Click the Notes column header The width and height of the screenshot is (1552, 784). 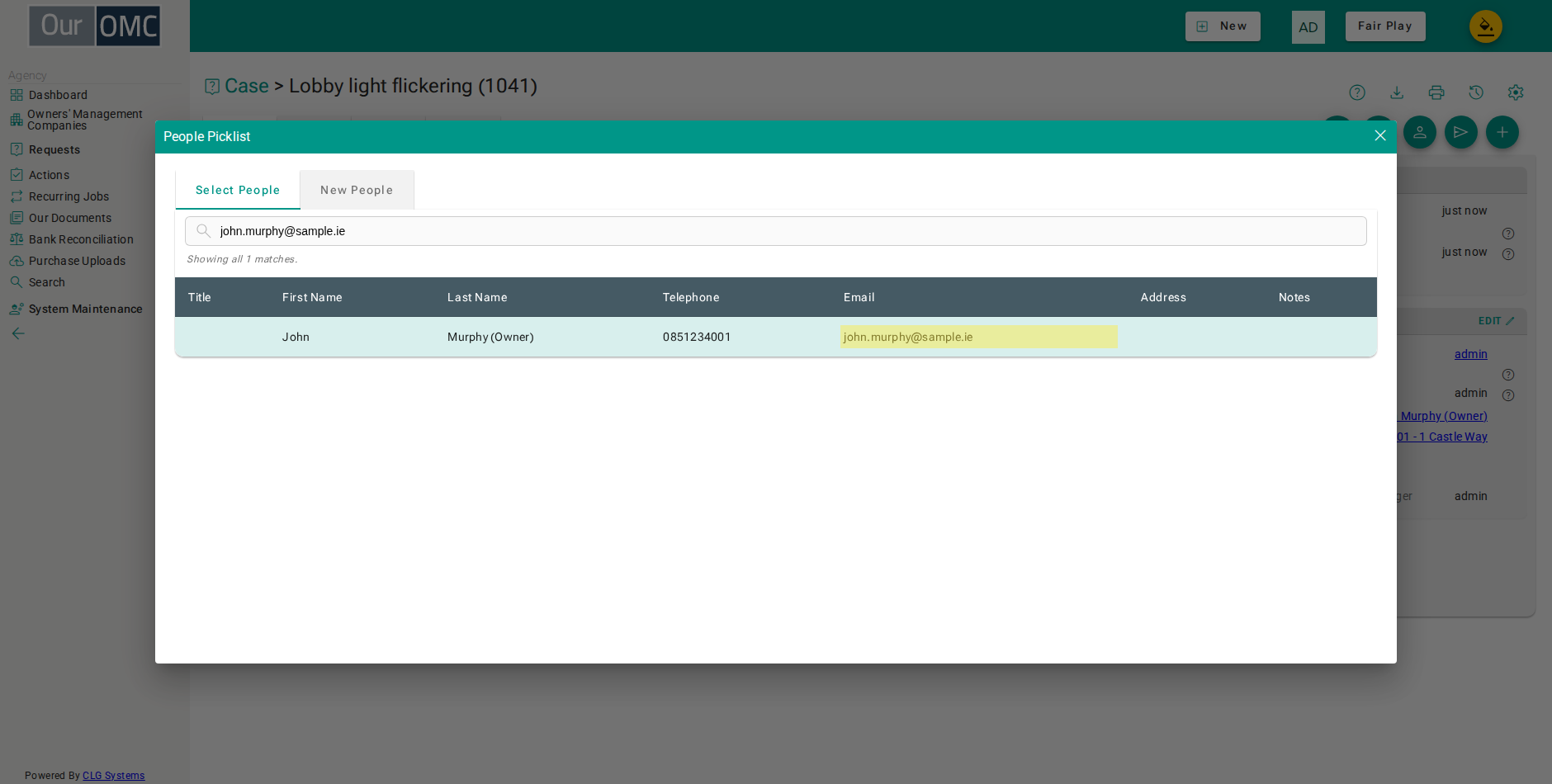[x=1294, y=297]
